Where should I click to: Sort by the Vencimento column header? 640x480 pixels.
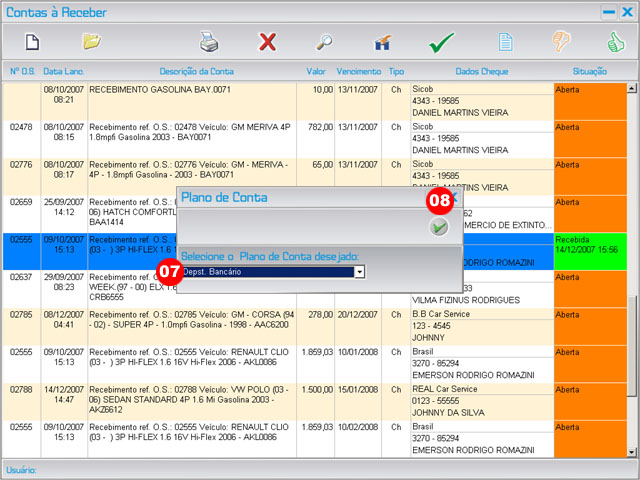pos(359,72)
